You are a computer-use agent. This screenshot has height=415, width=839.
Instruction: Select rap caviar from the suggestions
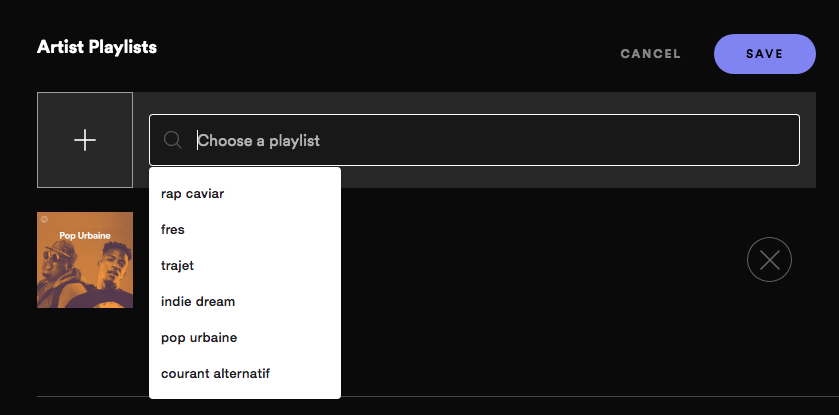click(x=245, y=194)
